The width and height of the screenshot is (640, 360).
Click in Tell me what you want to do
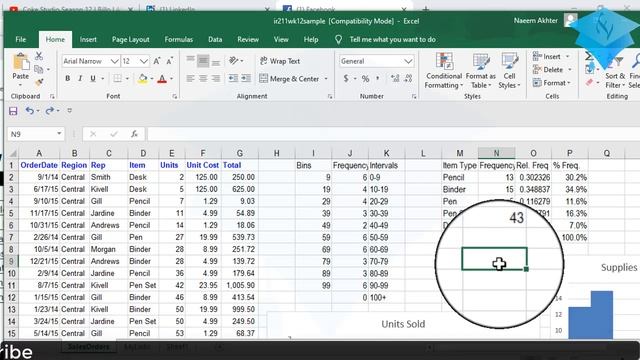pyautogui.click(x=392, y=40)
